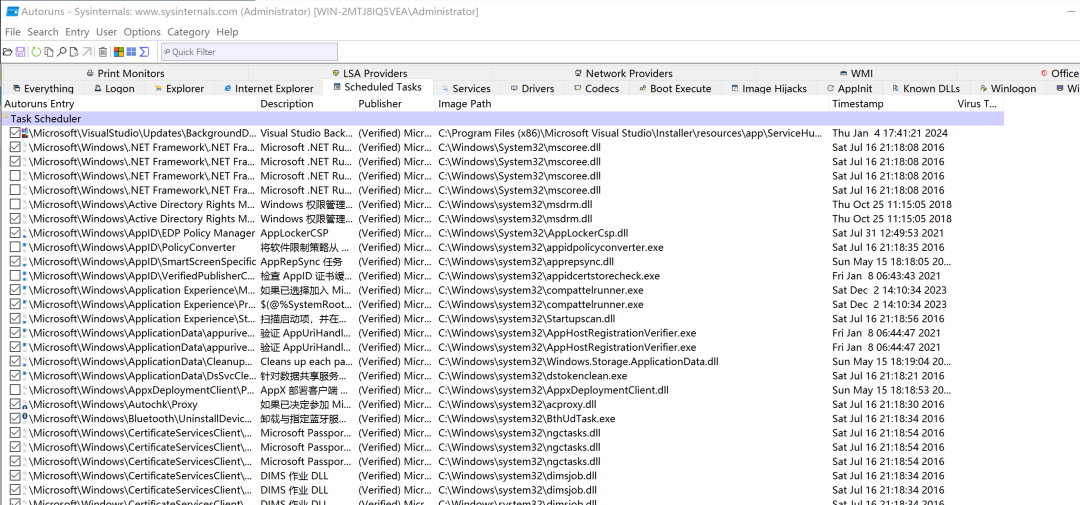This screenshot has height=505, width=1080.
Task: Click the BthUdTask.exe image path cell
Action: click(527, 418)
